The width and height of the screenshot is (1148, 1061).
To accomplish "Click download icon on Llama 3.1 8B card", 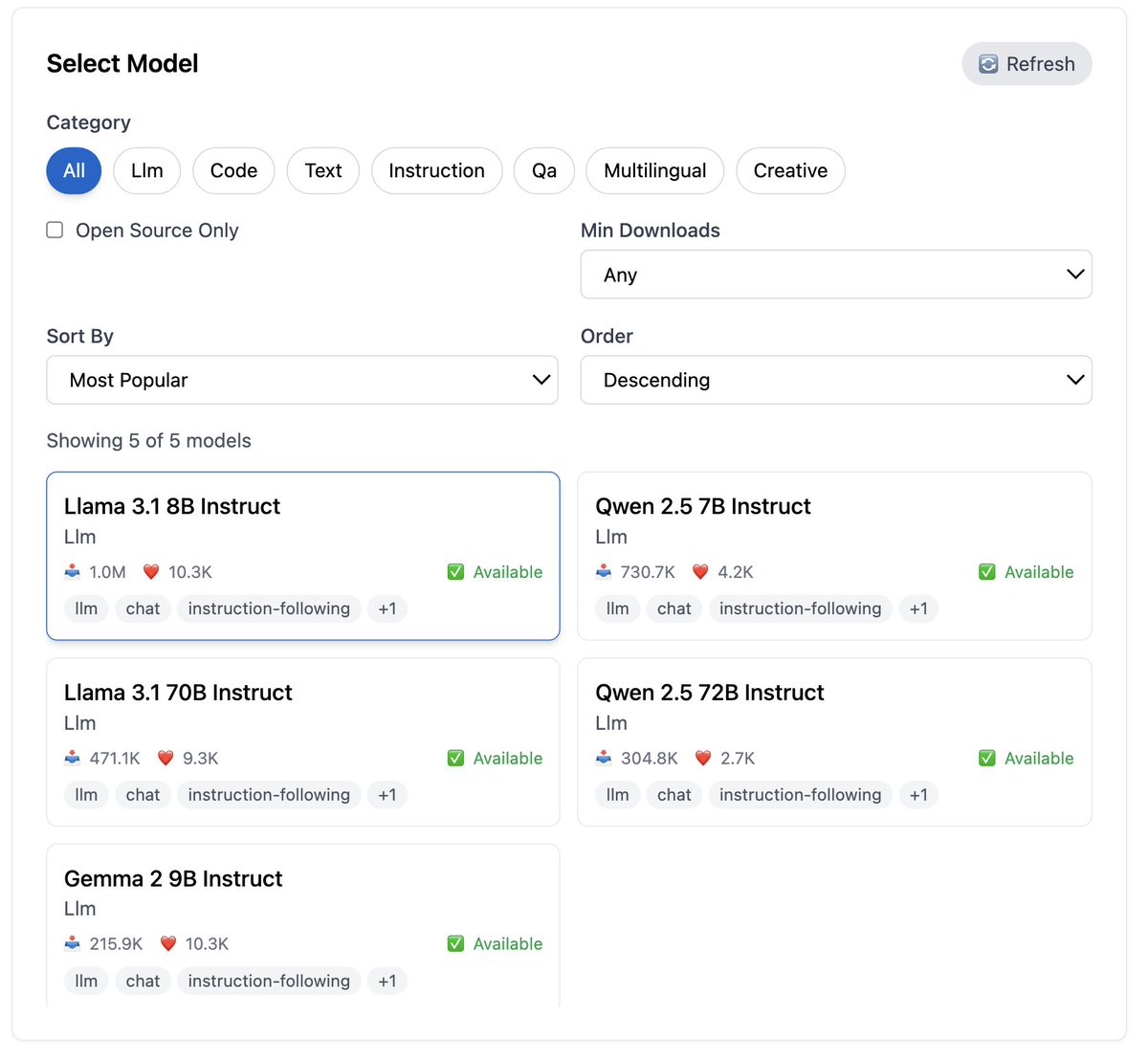I will click(x=73, y=572).
